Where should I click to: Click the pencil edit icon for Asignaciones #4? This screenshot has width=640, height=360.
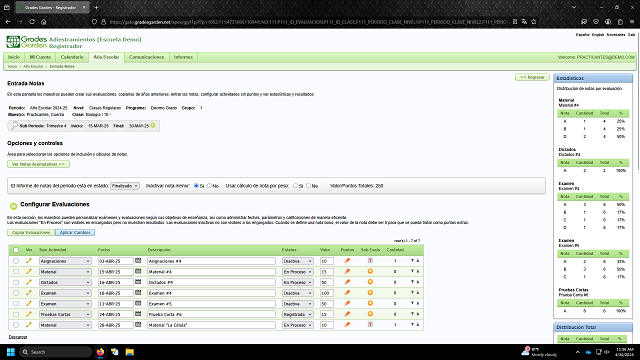(x=29, y=261)
